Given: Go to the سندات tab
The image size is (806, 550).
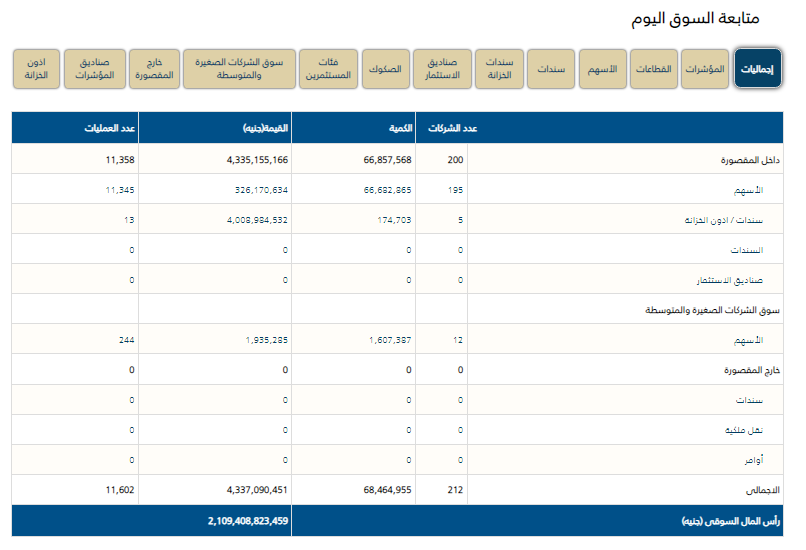Looking at the screenshot, I should (550, 68).
